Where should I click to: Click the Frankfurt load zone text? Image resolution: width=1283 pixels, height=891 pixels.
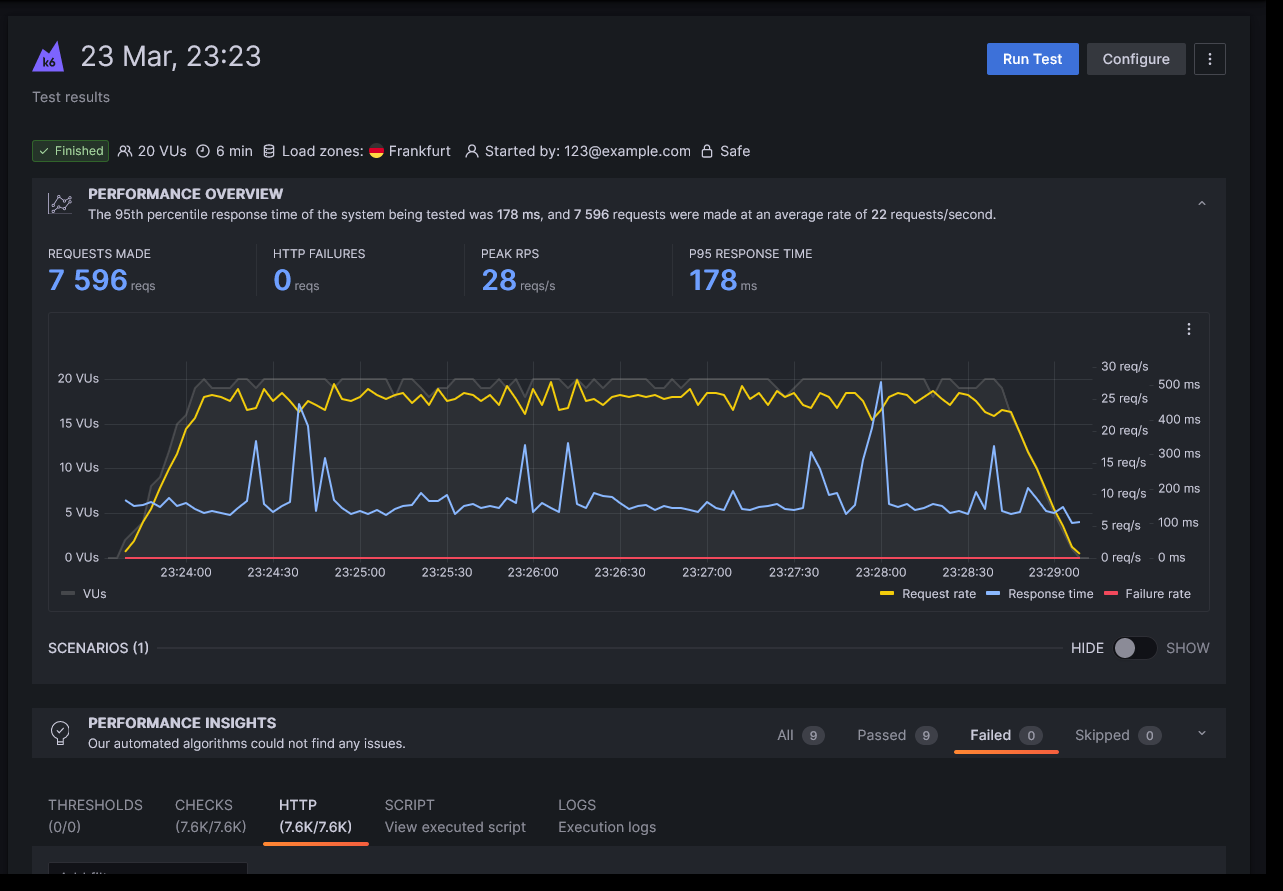click(x=420, y=151)
